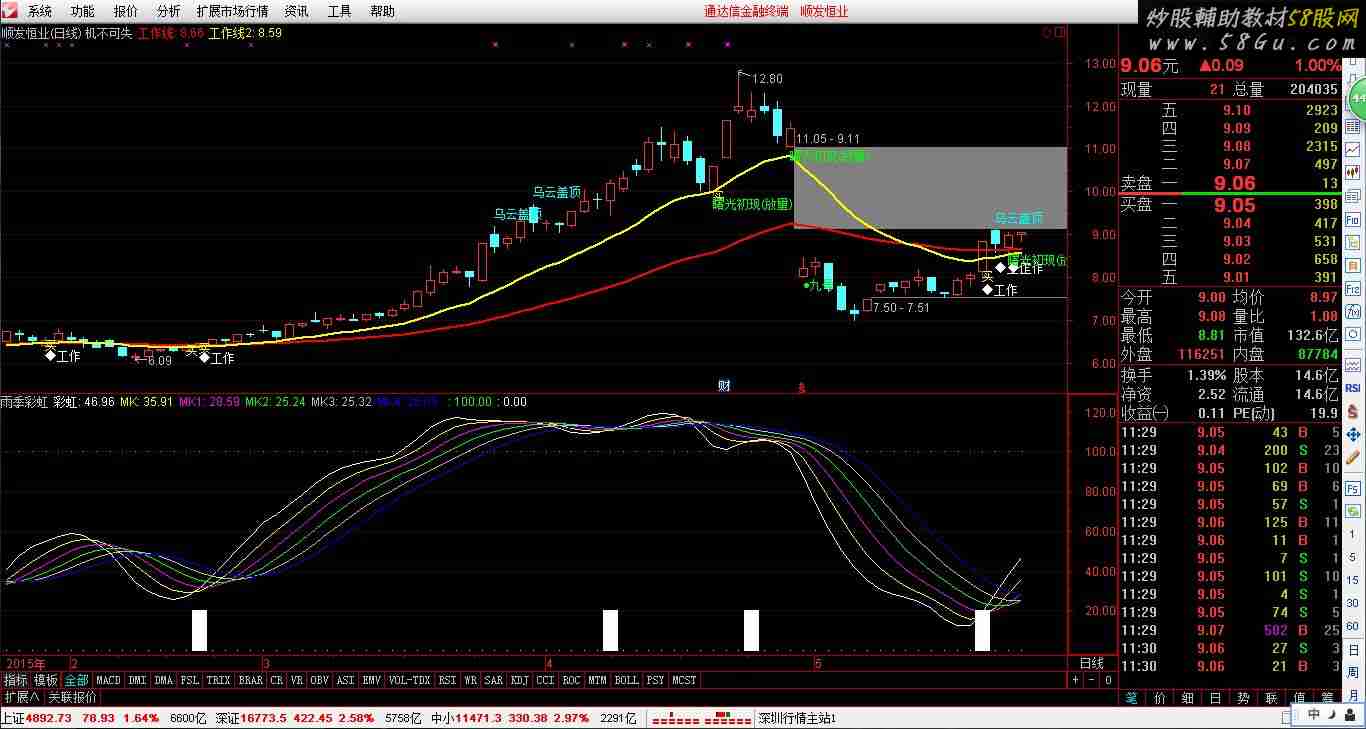
Task: Open the 日线 period selector
Action: click(x=1092, y=663)
